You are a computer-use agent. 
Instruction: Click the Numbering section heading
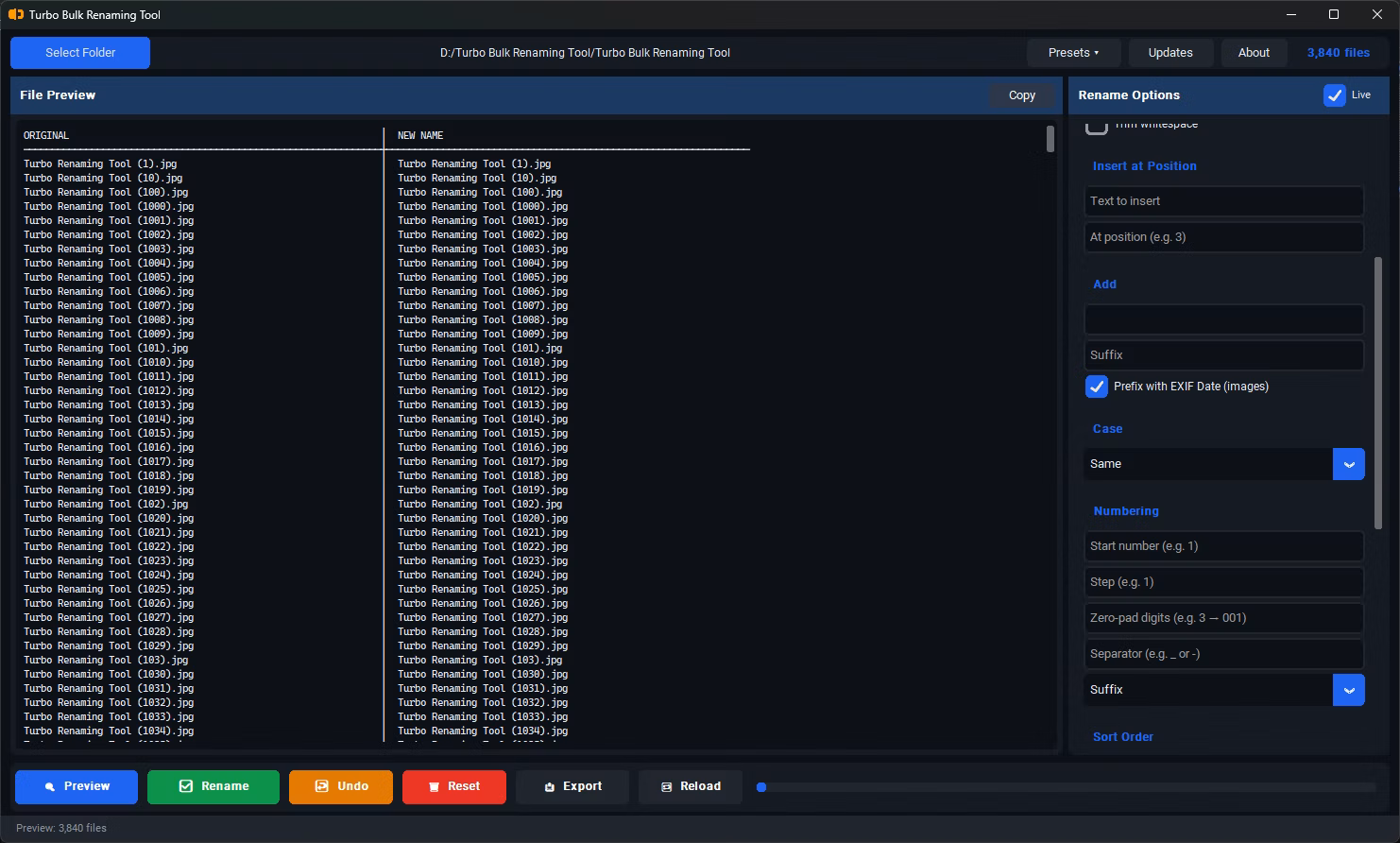pos(1126,511)
